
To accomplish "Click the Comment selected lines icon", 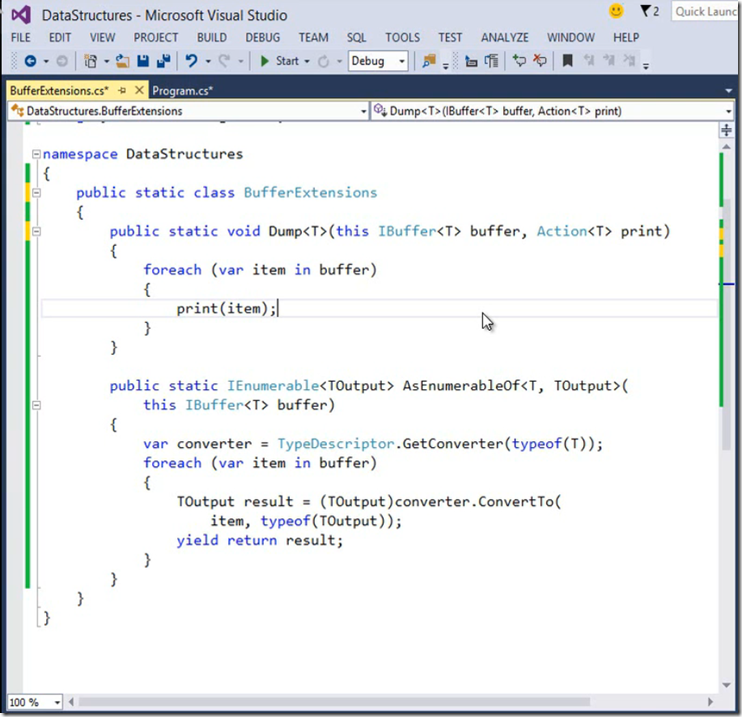I will point(519,61).
